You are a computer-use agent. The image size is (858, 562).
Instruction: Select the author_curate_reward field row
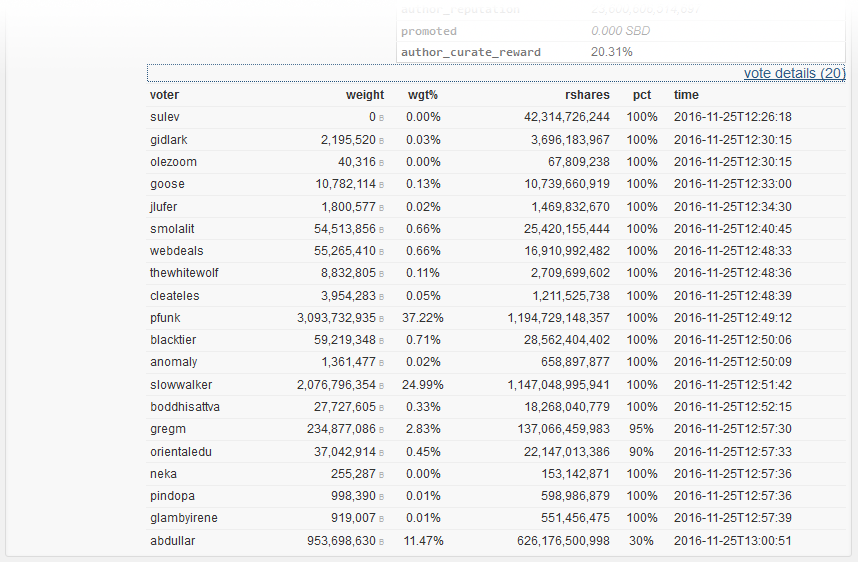pyautogui.click(x=621, y=52)
